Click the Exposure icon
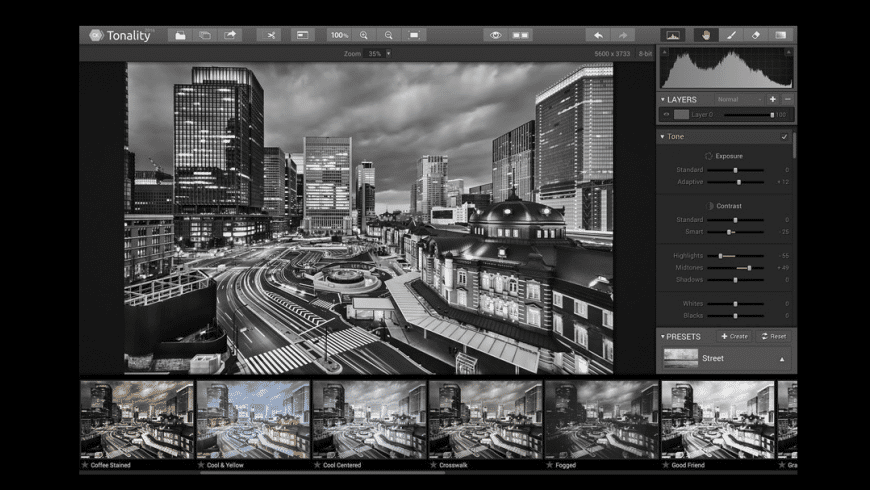The image size is (870, 490). click(x=709, y=156)
